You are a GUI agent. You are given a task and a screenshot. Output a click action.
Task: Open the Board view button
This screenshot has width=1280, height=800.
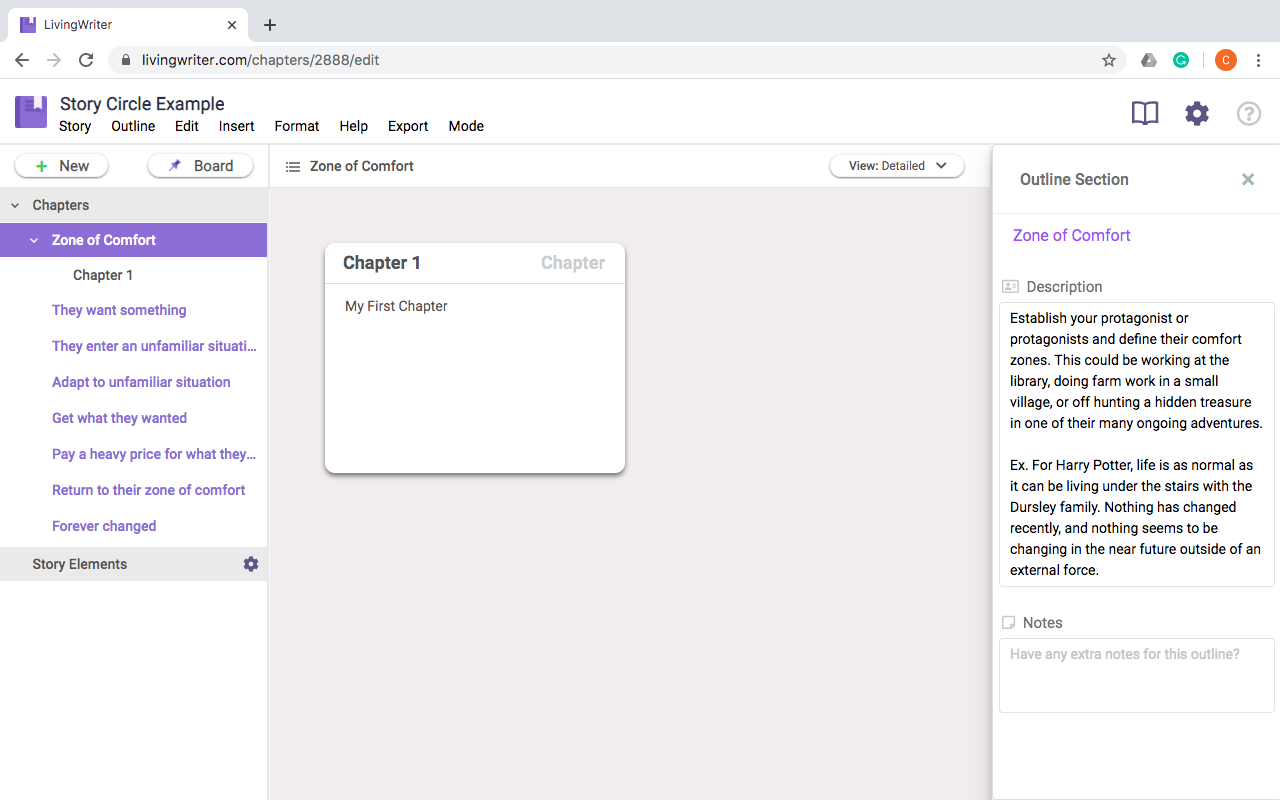click(201, 166)
